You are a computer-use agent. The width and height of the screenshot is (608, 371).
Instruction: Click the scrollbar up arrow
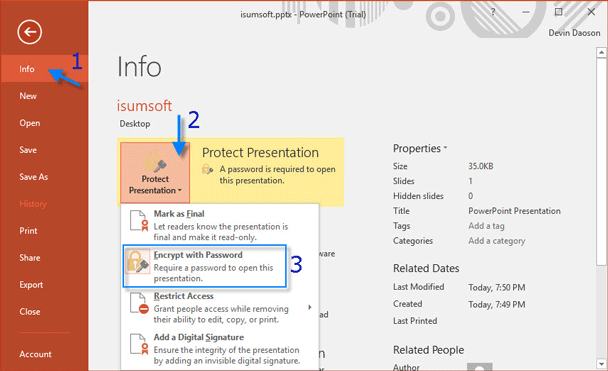[x=601, y=52]
